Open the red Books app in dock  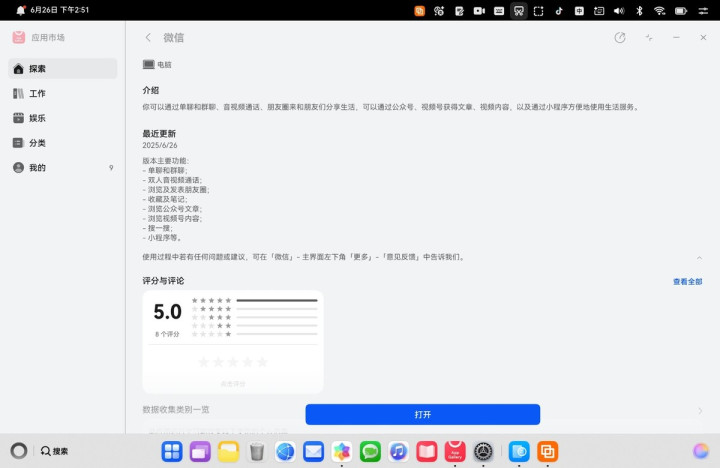(x=427, y=451)
